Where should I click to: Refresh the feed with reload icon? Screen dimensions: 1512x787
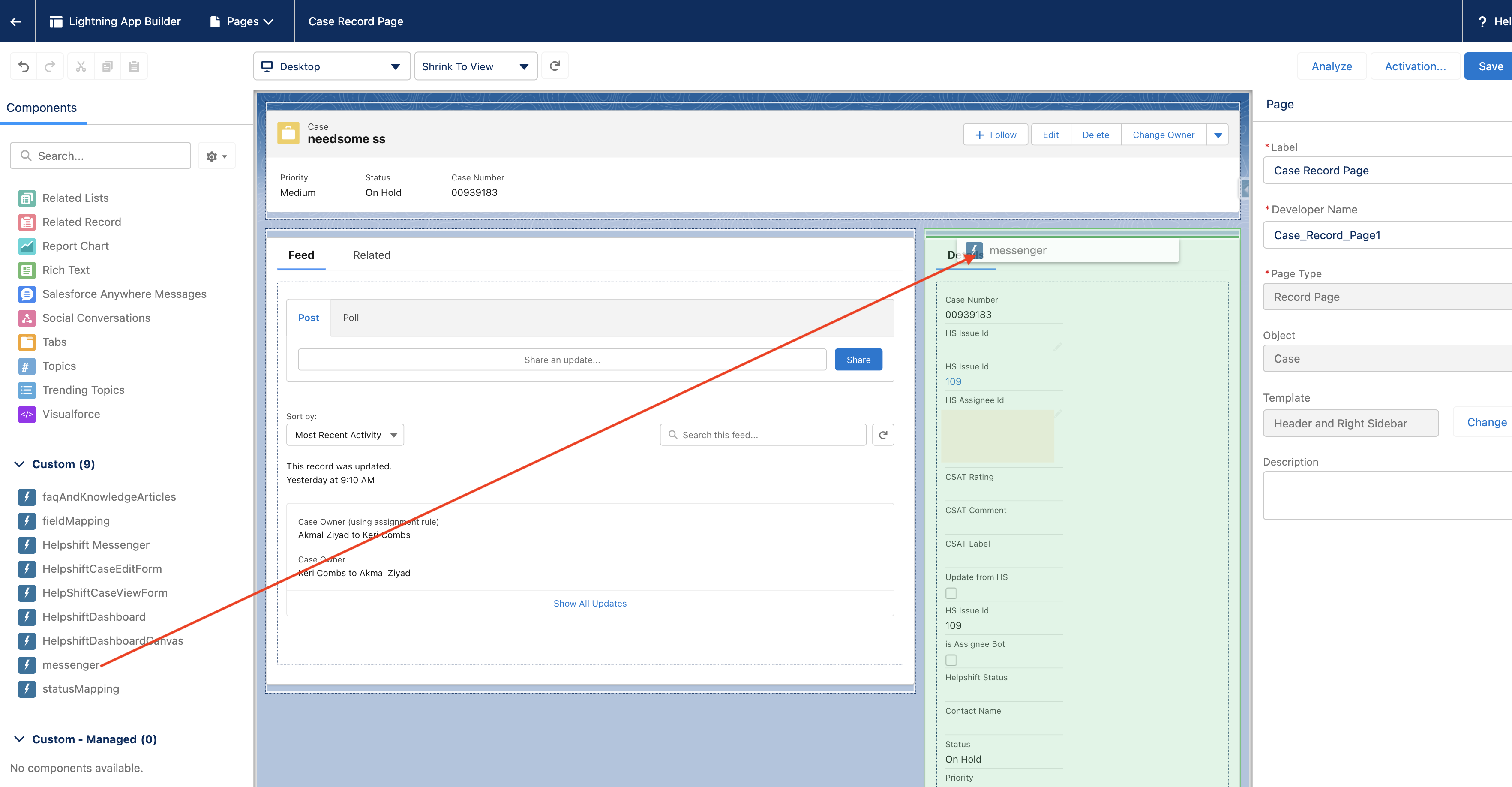pos(883,435)
